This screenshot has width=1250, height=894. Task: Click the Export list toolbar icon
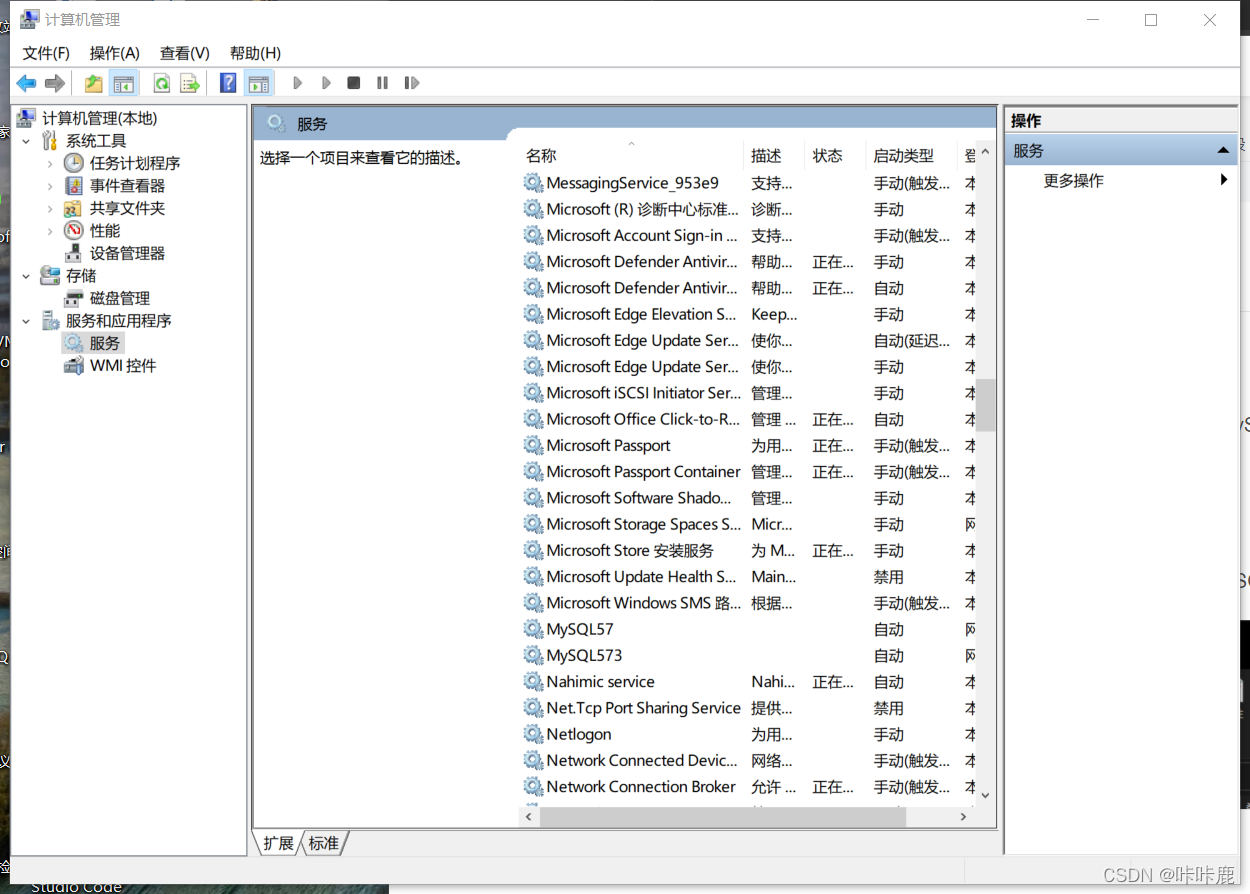pos(189,83)
